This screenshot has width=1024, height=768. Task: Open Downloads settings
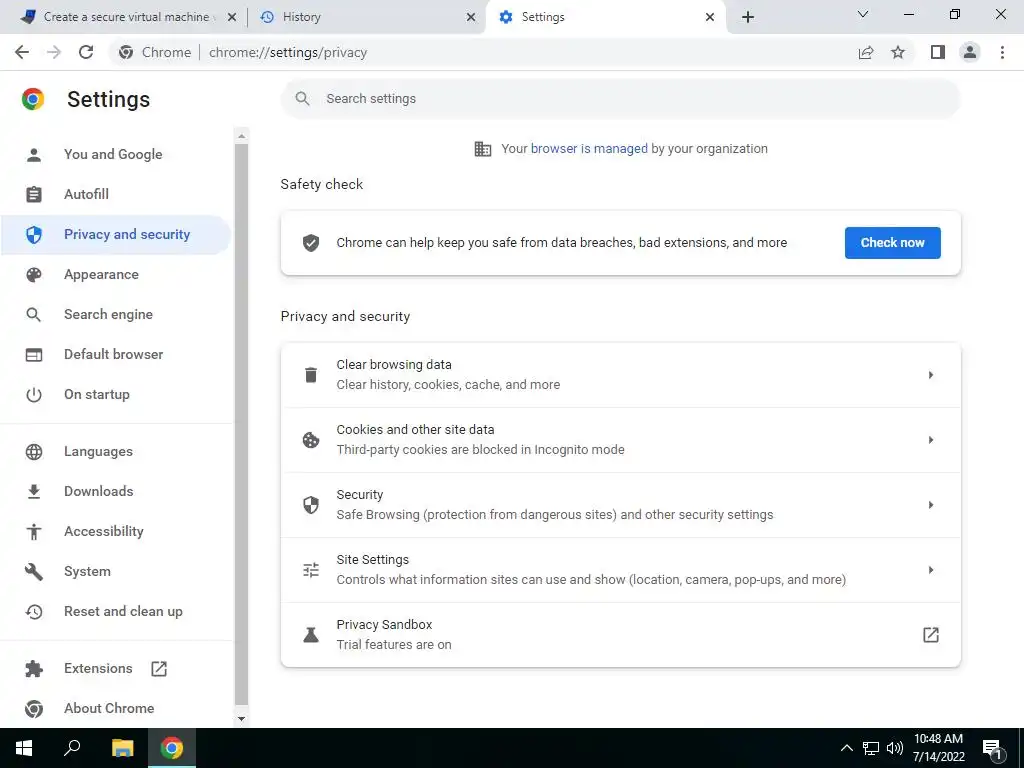click(x=115, y=491)
